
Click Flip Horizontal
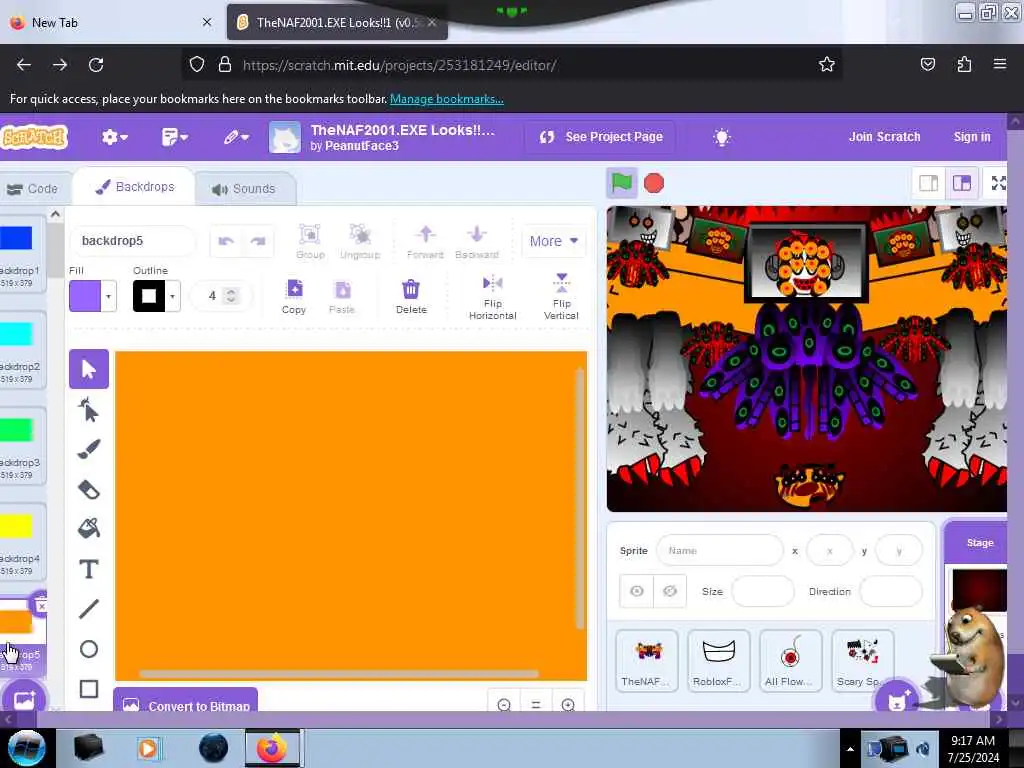[x=492, y=297]
